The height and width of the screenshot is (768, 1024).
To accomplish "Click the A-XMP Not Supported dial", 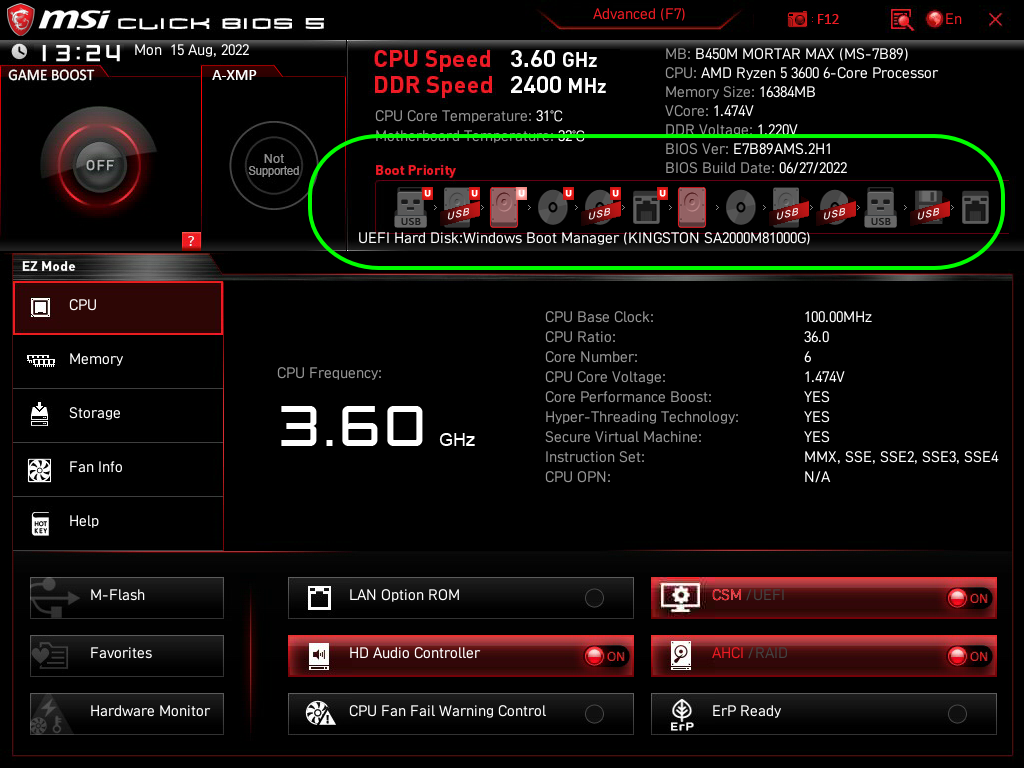I will point(274,165).
